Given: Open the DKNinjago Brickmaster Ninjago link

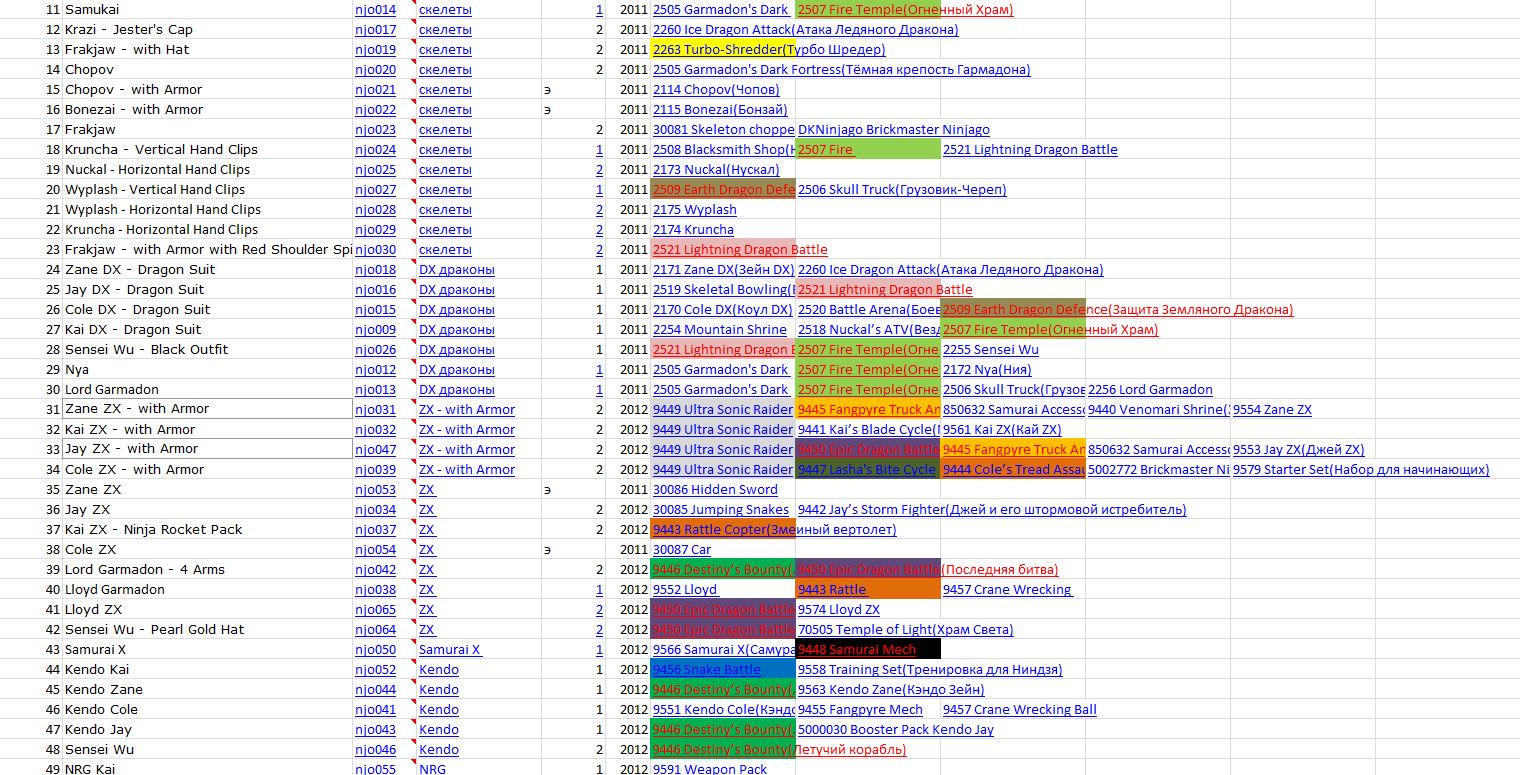Looking at the screenshot, I should pyautogui.click(x=894, y=130).
